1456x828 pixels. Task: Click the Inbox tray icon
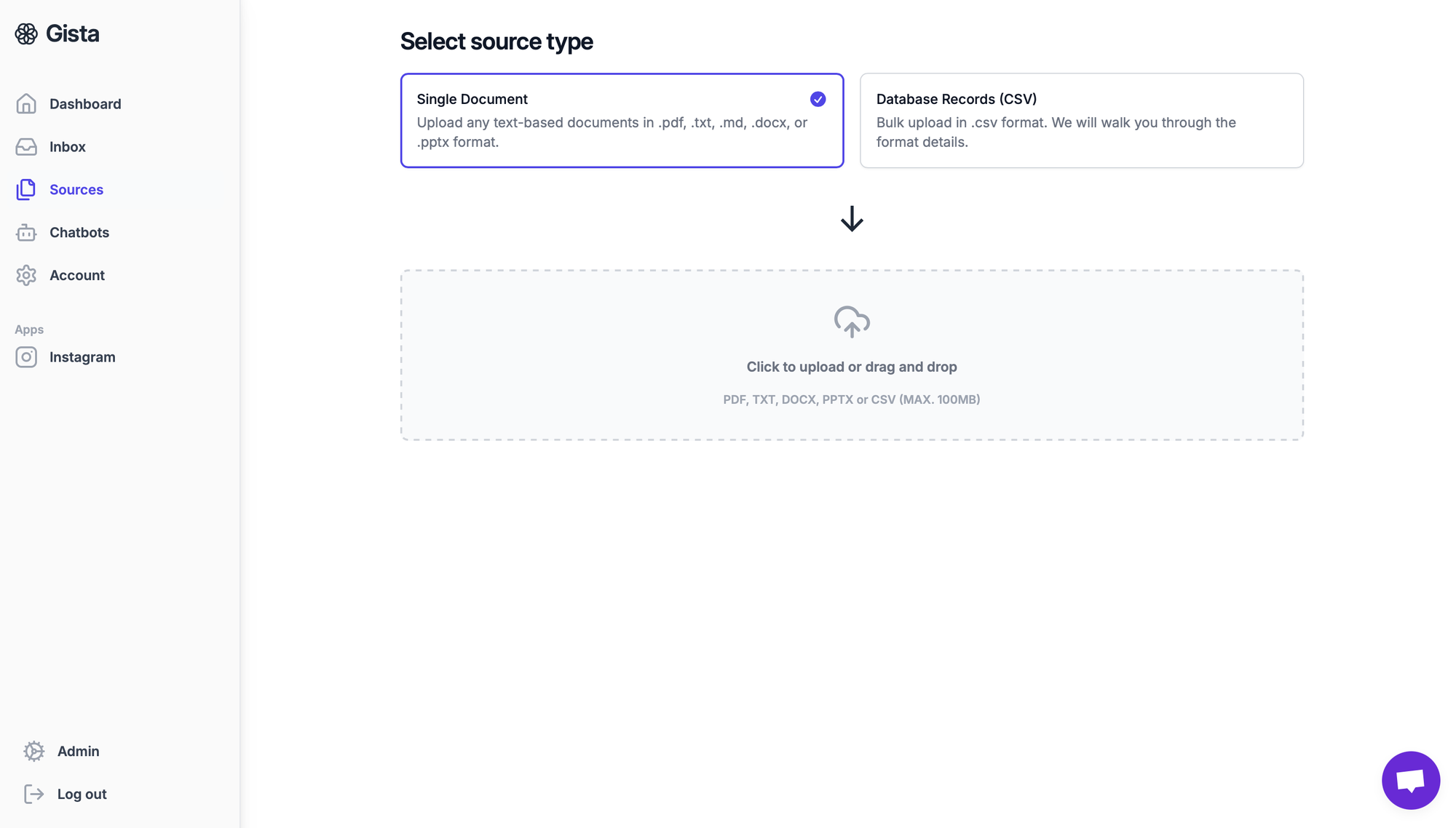tap(26, 147)
